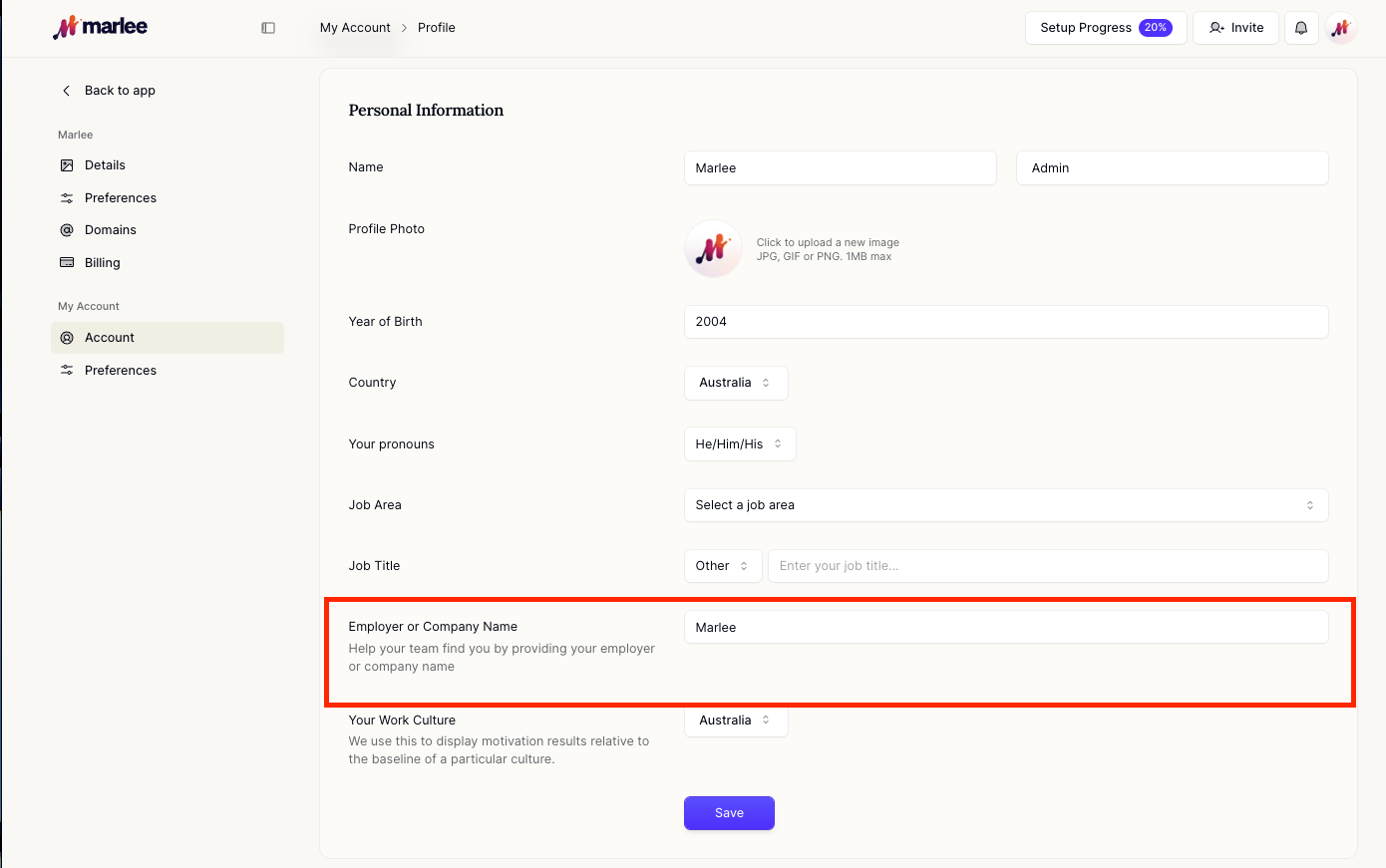This screenshot has width=1386, height=868.
Task: Go to Details in the sidebar
Action: coord(168,165)
